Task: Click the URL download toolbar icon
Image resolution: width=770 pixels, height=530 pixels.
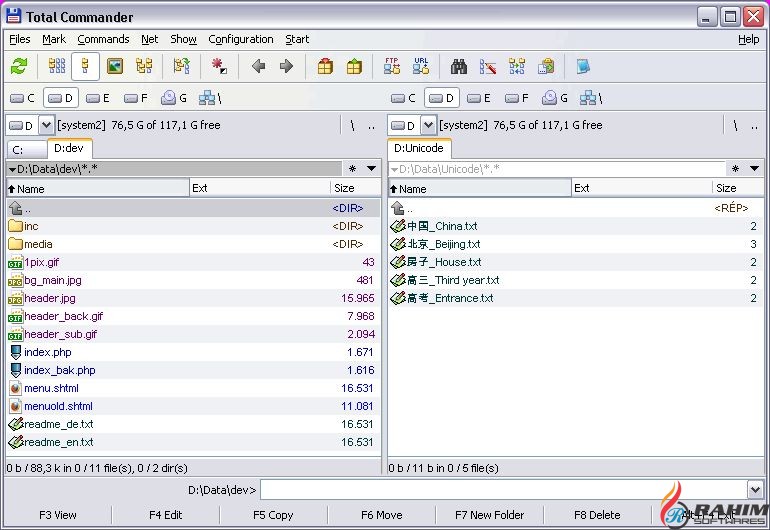Action: pos(421,67)
